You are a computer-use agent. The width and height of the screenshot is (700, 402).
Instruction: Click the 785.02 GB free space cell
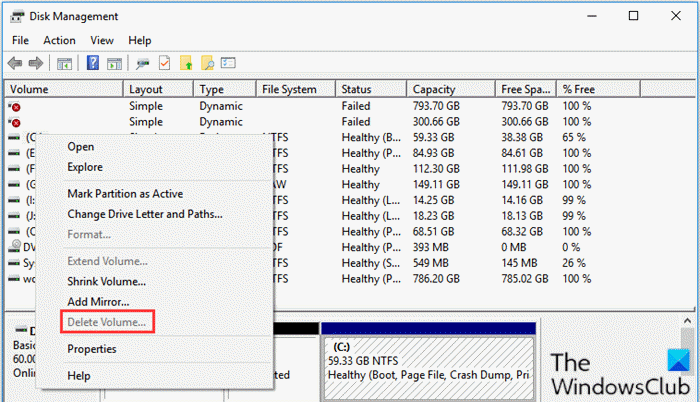pos(524,279)
